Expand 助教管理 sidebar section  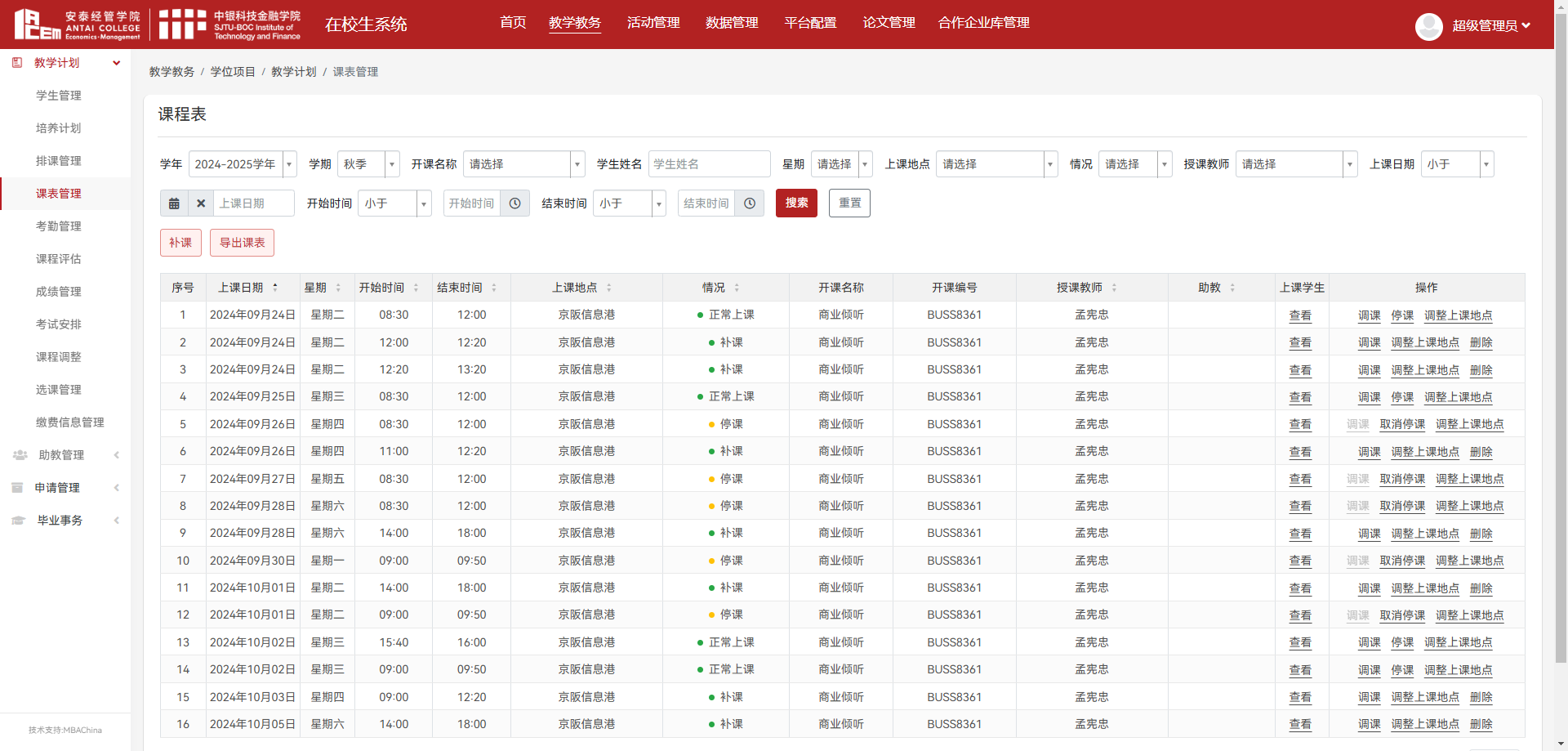[117, 455]
